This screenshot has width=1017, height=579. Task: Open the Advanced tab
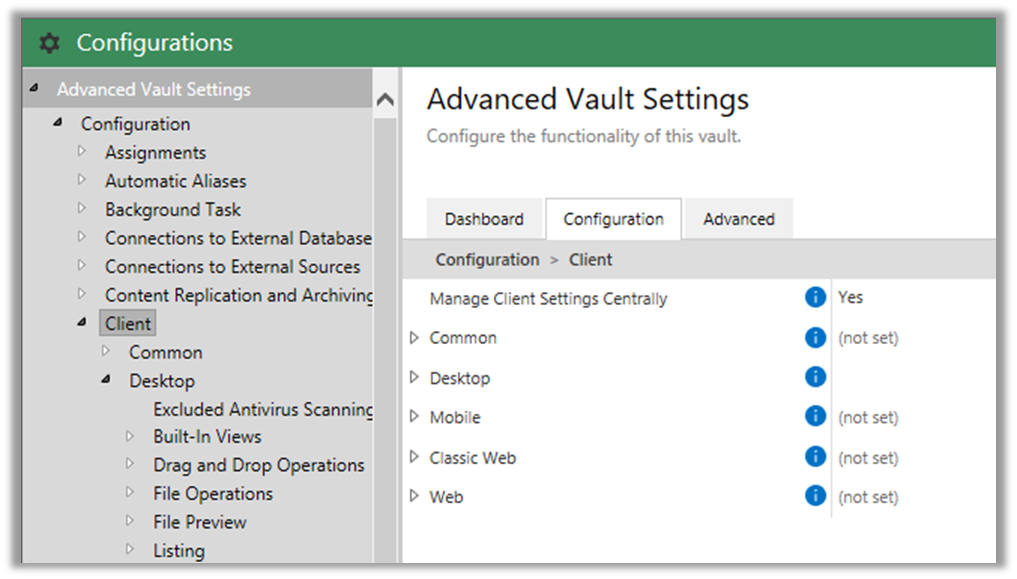coord(739,219)
